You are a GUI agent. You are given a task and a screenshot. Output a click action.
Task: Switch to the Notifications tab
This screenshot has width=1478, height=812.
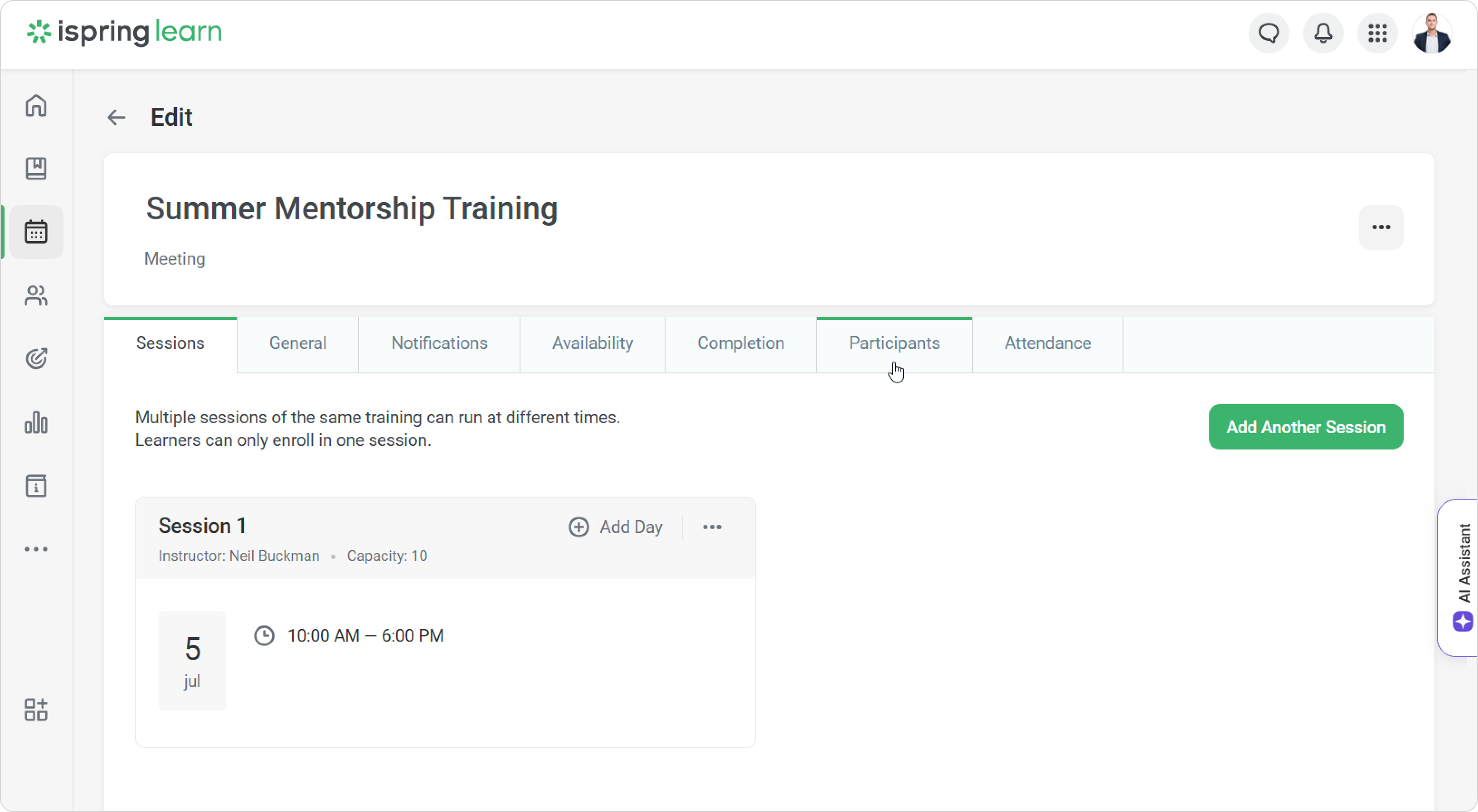click(439, 343)
